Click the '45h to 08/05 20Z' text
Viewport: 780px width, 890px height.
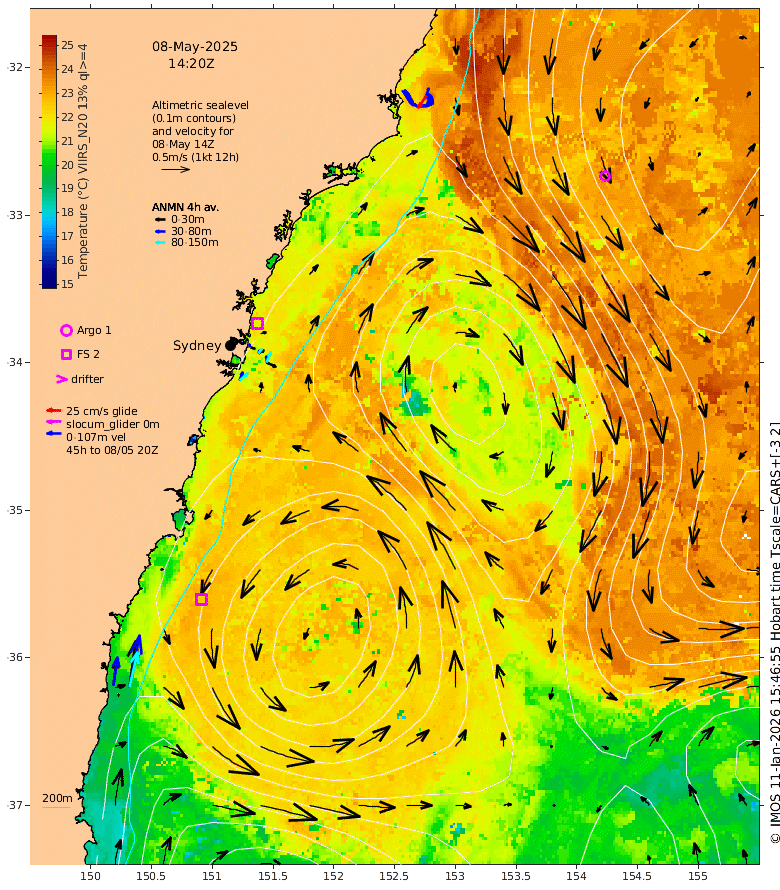click(112, 450)
